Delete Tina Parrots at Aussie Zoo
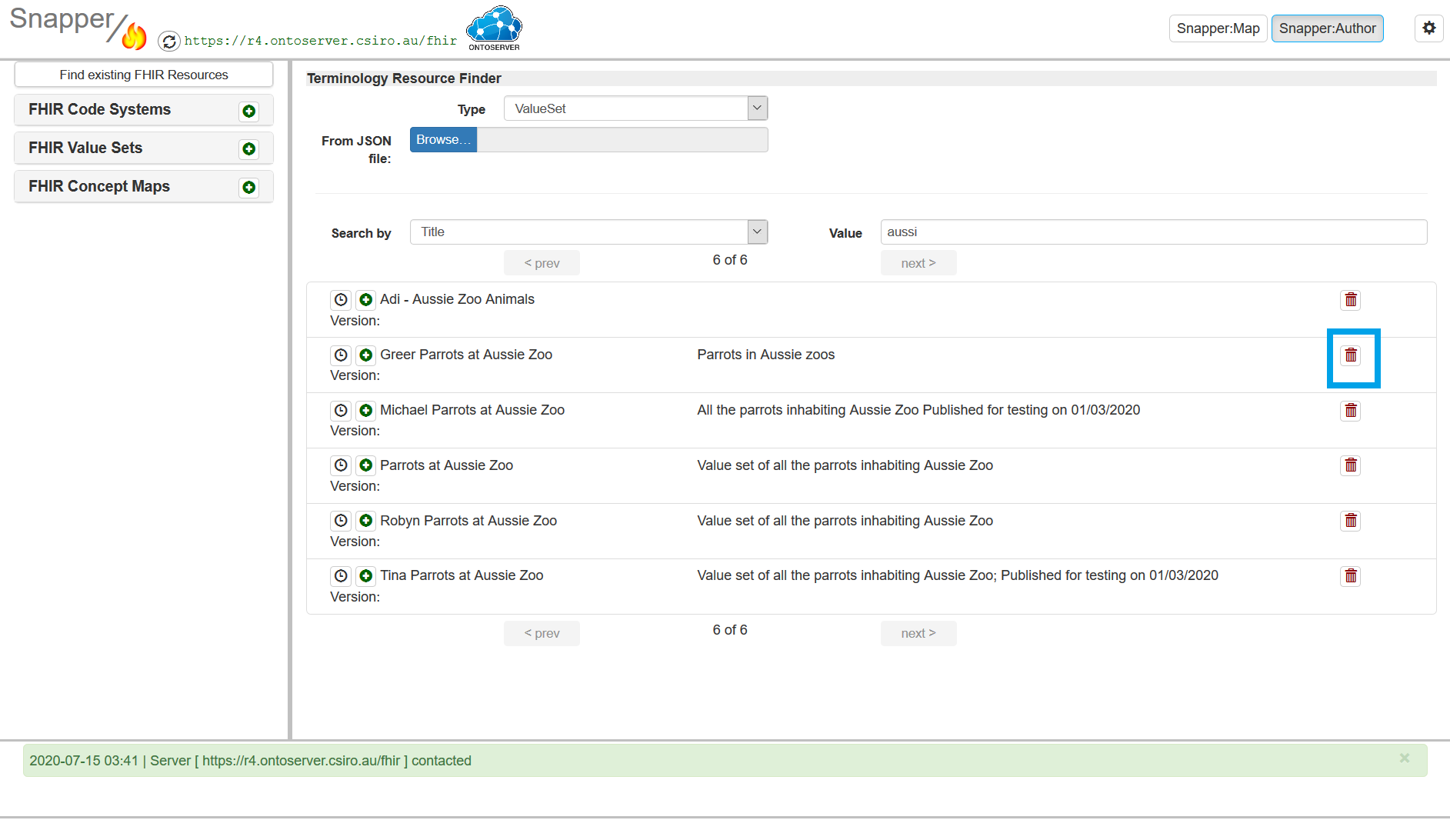The height and width of the screenshot is (840, 1450). point(1351,576)
